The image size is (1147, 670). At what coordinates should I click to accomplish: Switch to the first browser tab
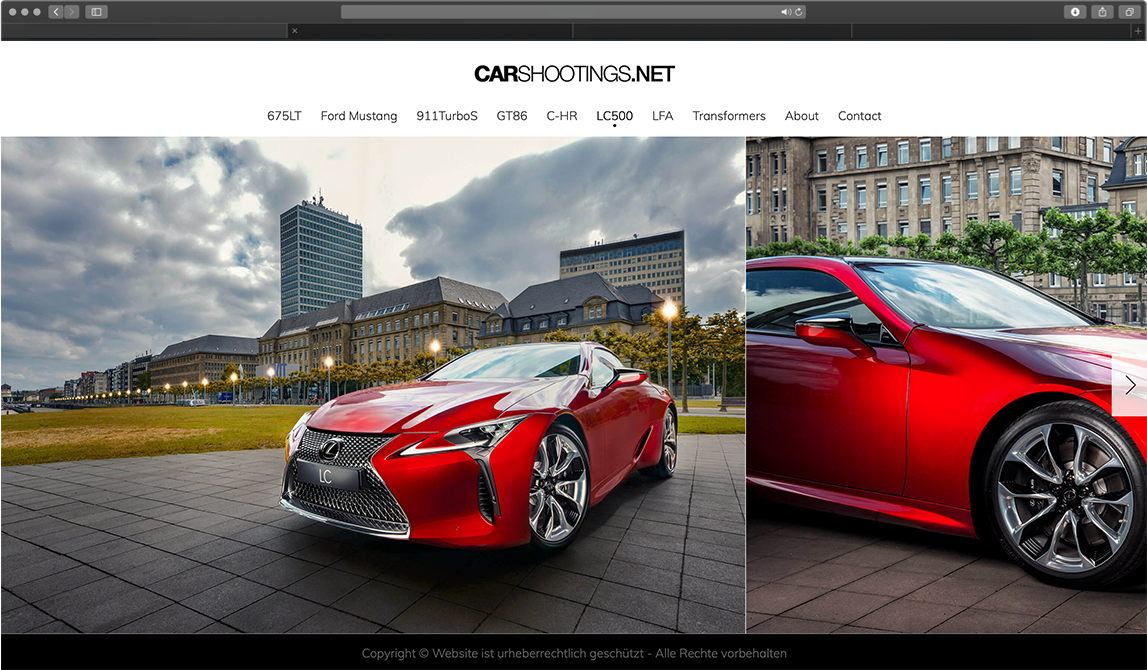(144, 31)
